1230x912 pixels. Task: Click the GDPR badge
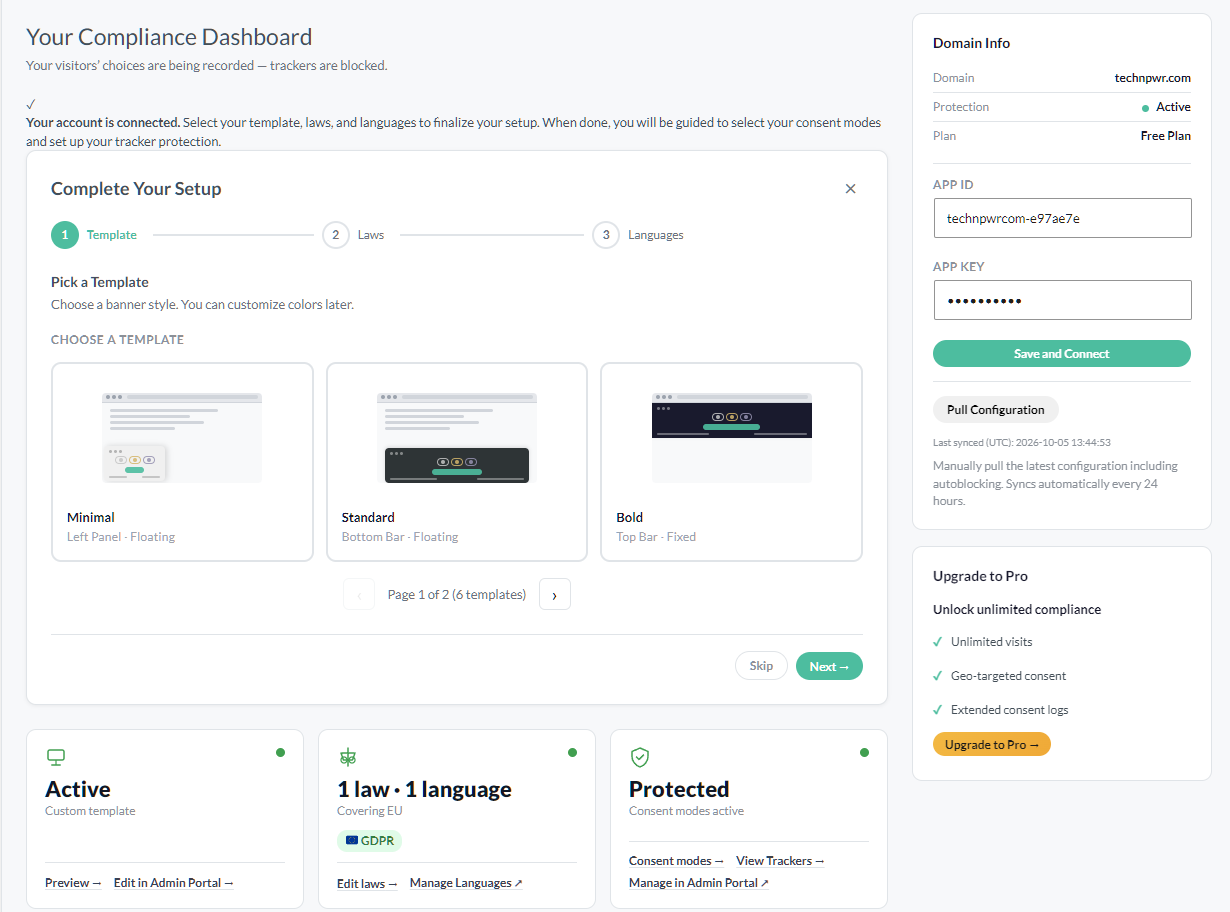click(369, 841)
